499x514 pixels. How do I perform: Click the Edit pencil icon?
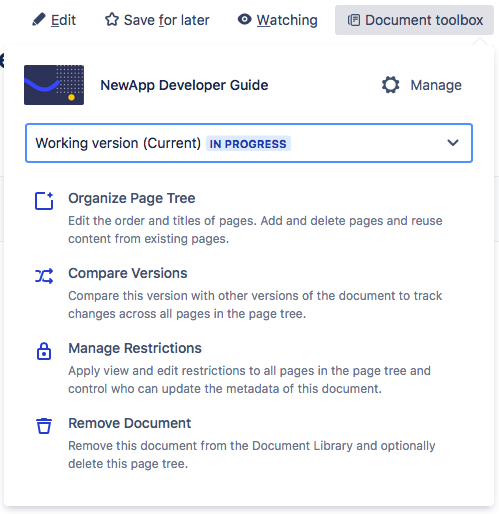click(38, 19)
